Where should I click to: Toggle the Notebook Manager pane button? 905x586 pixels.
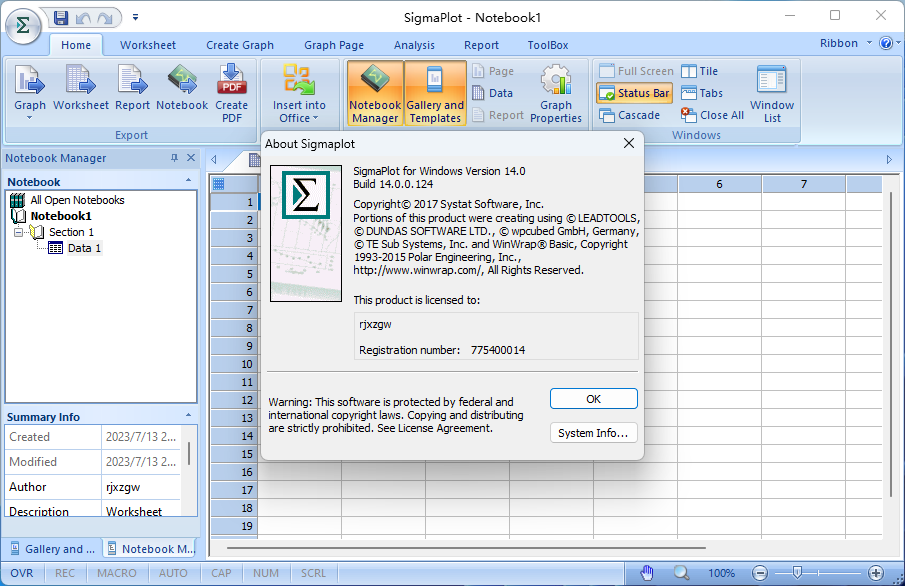[375, 94]
